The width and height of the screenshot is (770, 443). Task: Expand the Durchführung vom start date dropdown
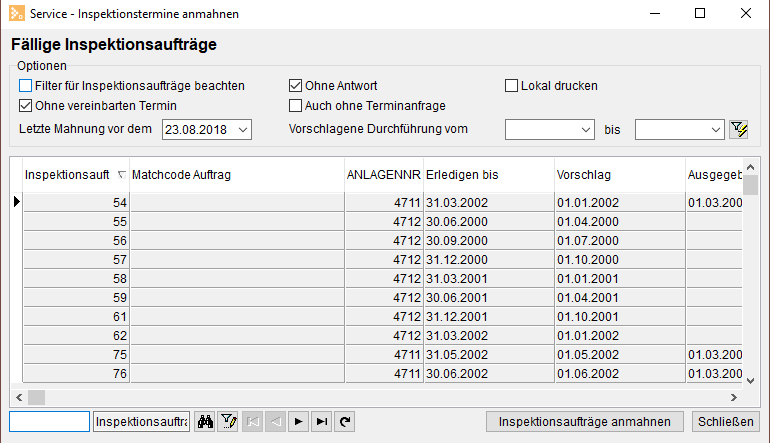(586, 129)
